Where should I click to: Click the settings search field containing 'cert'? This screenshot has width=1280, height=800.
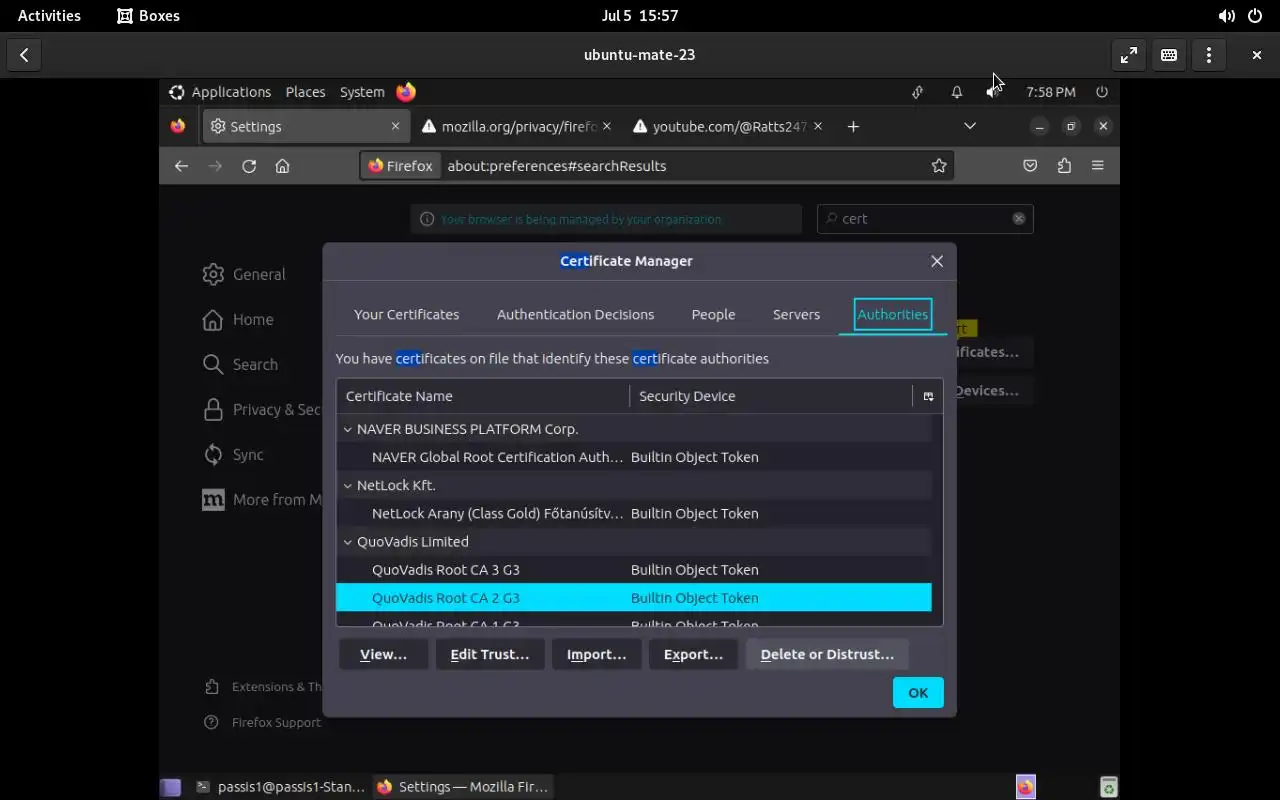pos(925,219)
